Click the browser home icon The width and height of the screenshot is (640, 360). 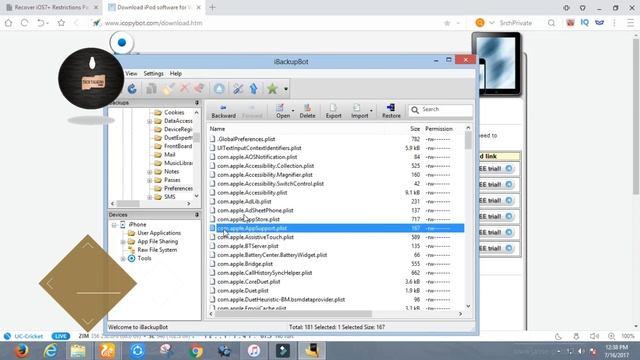9,23
